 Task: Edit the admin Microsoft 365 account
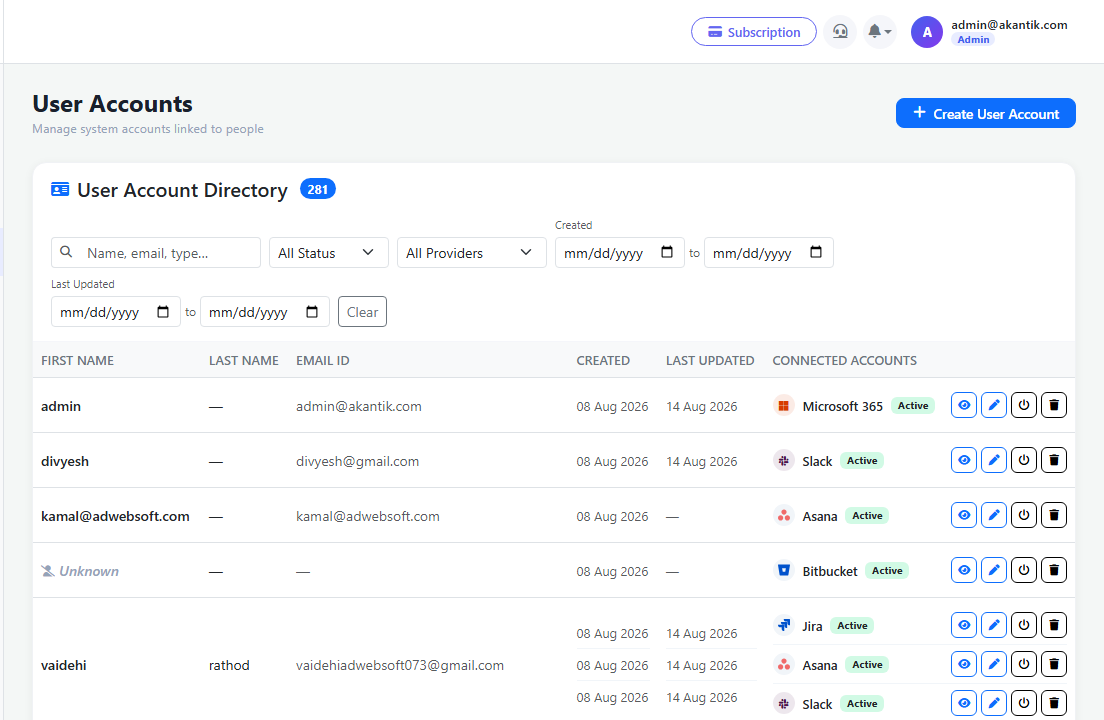(993, 405)
